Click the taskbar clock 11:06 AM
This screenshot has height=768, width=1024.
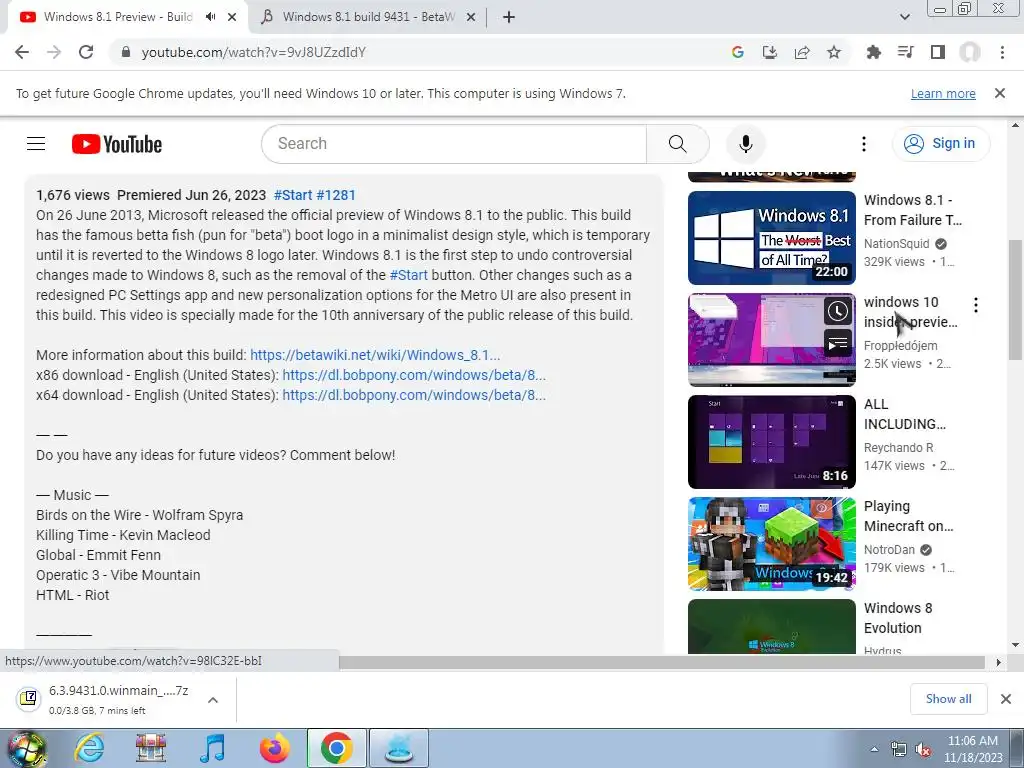972,749
